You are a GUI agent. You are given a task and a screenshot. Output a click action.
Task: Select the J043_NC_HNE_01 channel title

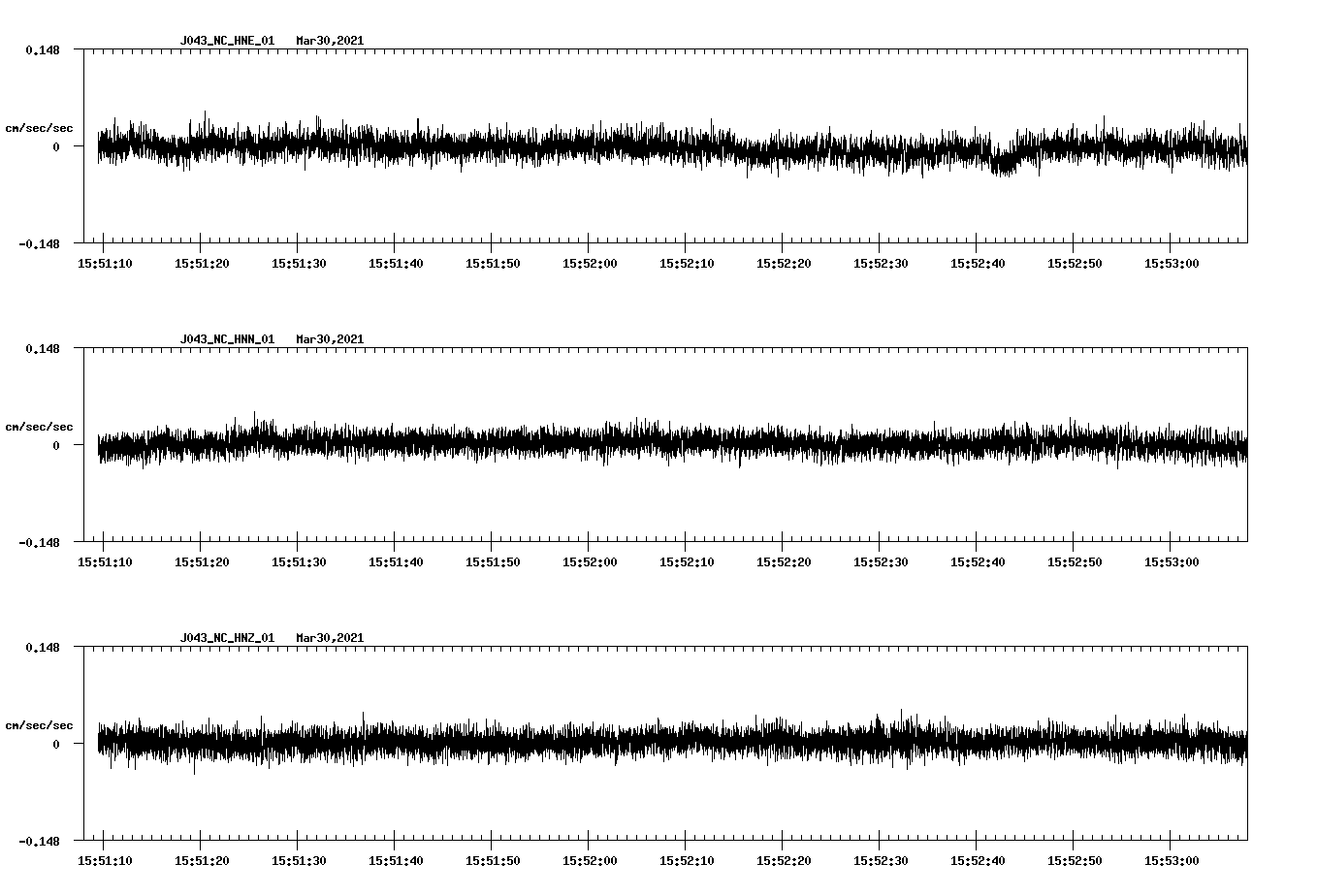click(226, 41)
